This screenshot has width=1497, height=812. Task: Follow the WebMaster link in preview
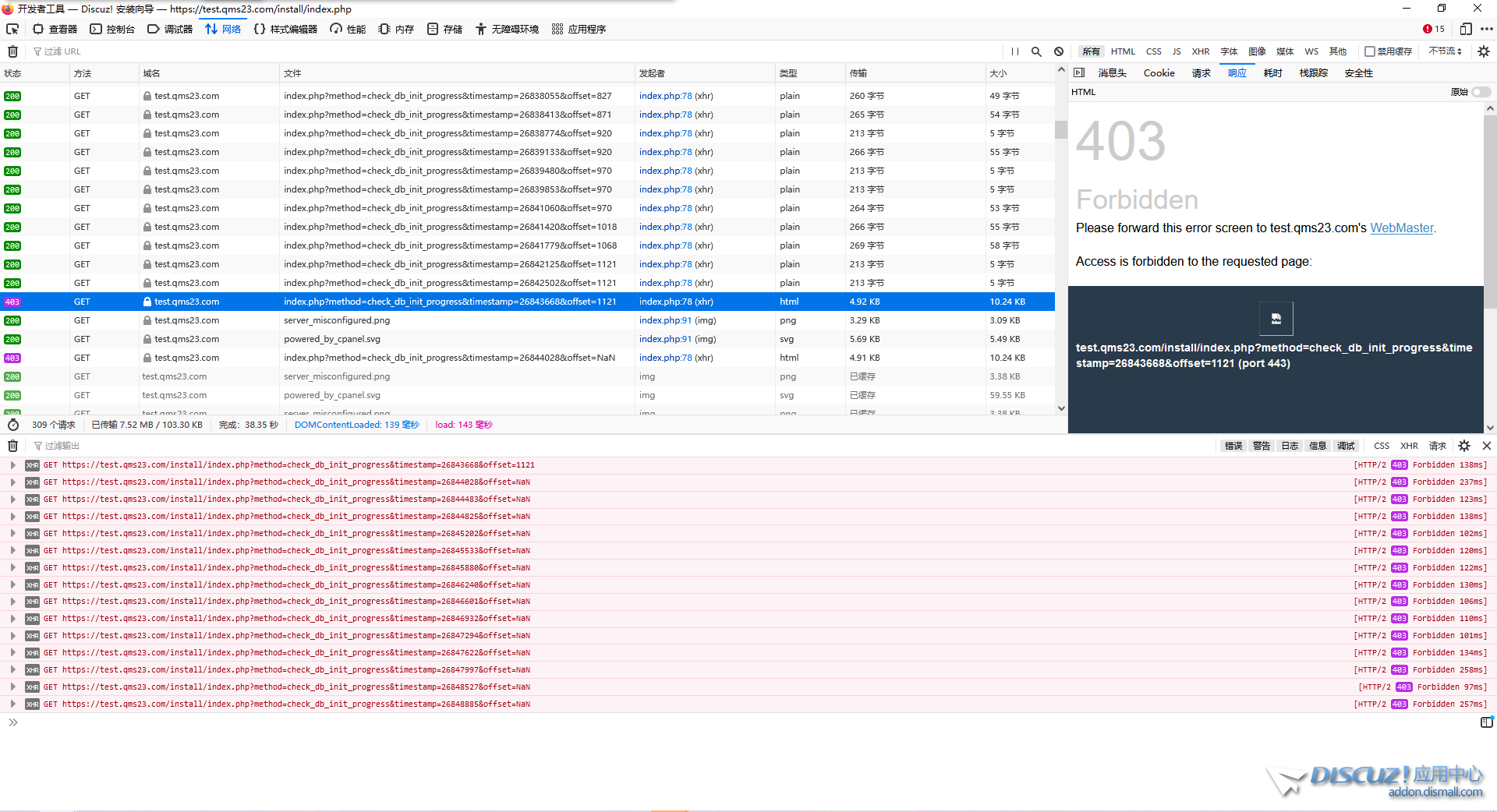(1402, 228)
